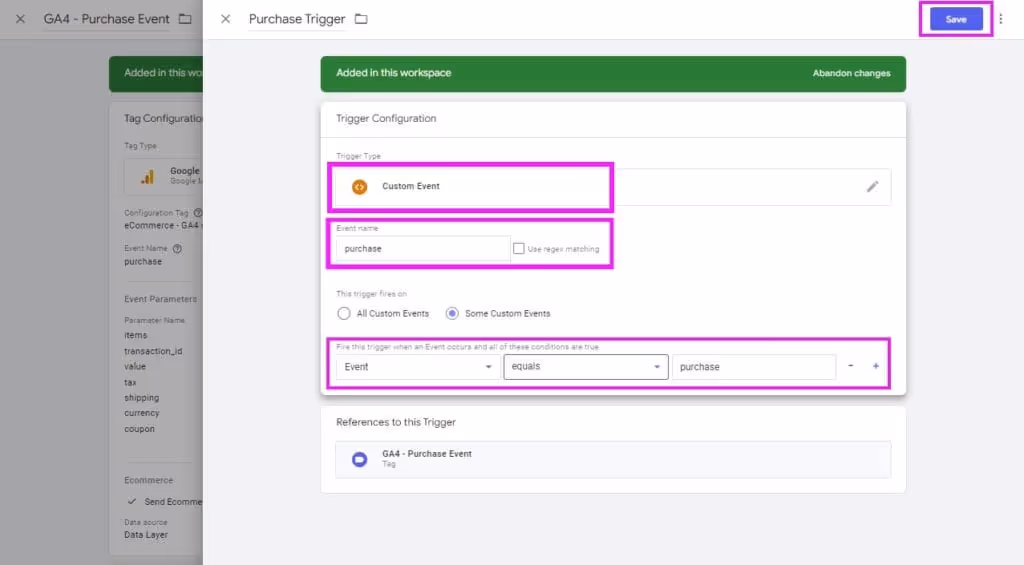Click the Send Ecommerce checkmark in background panel
Screen dimensions: 1024x565
tap(132, 502)
